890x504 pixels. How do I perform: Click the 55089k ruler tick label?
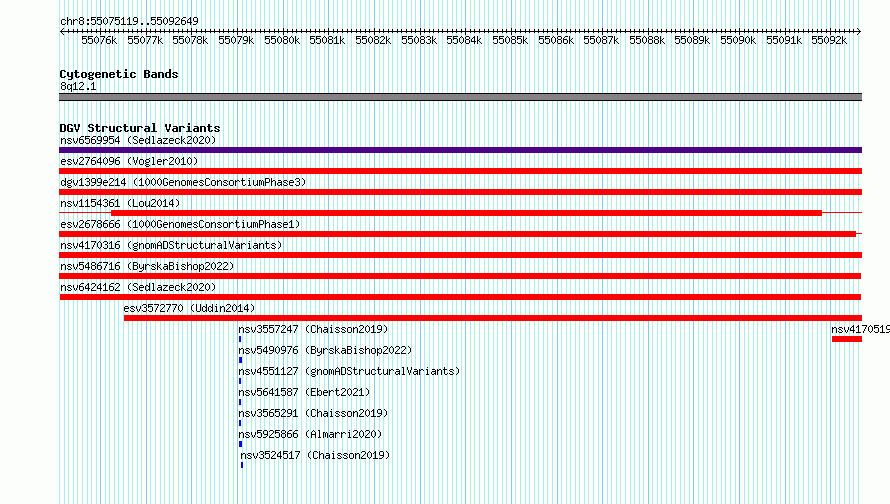point(692,40)
